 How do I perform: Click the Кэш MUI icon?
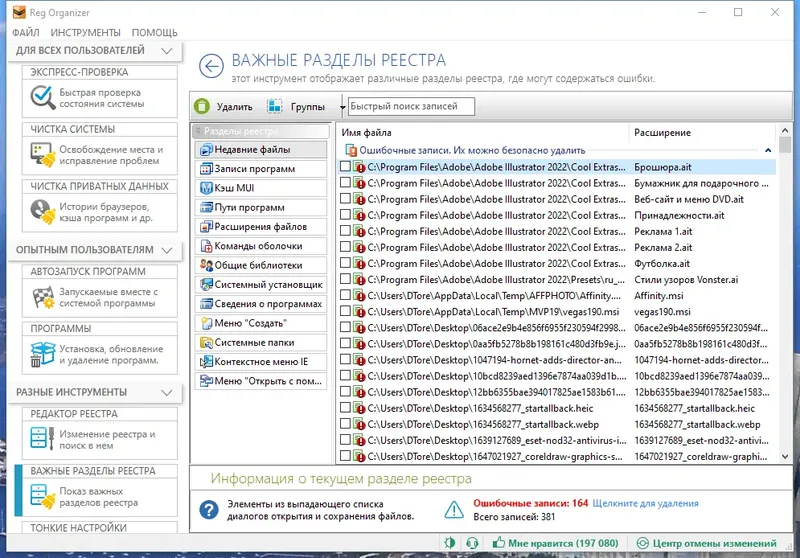pyautogui.click(x=206, y=188)
